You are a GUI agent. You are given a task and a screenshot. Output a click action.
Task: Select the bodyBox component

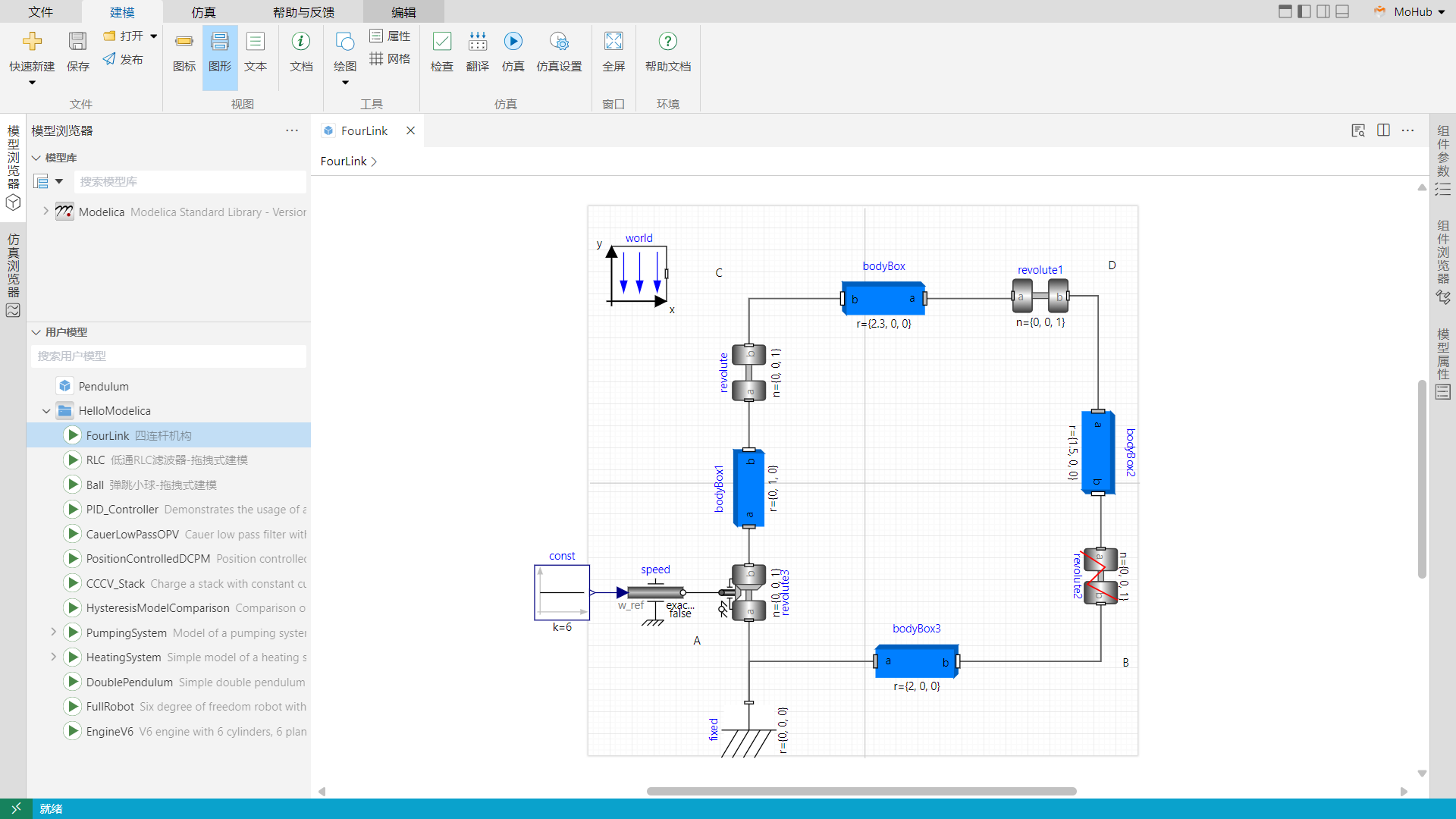[883, 298]
